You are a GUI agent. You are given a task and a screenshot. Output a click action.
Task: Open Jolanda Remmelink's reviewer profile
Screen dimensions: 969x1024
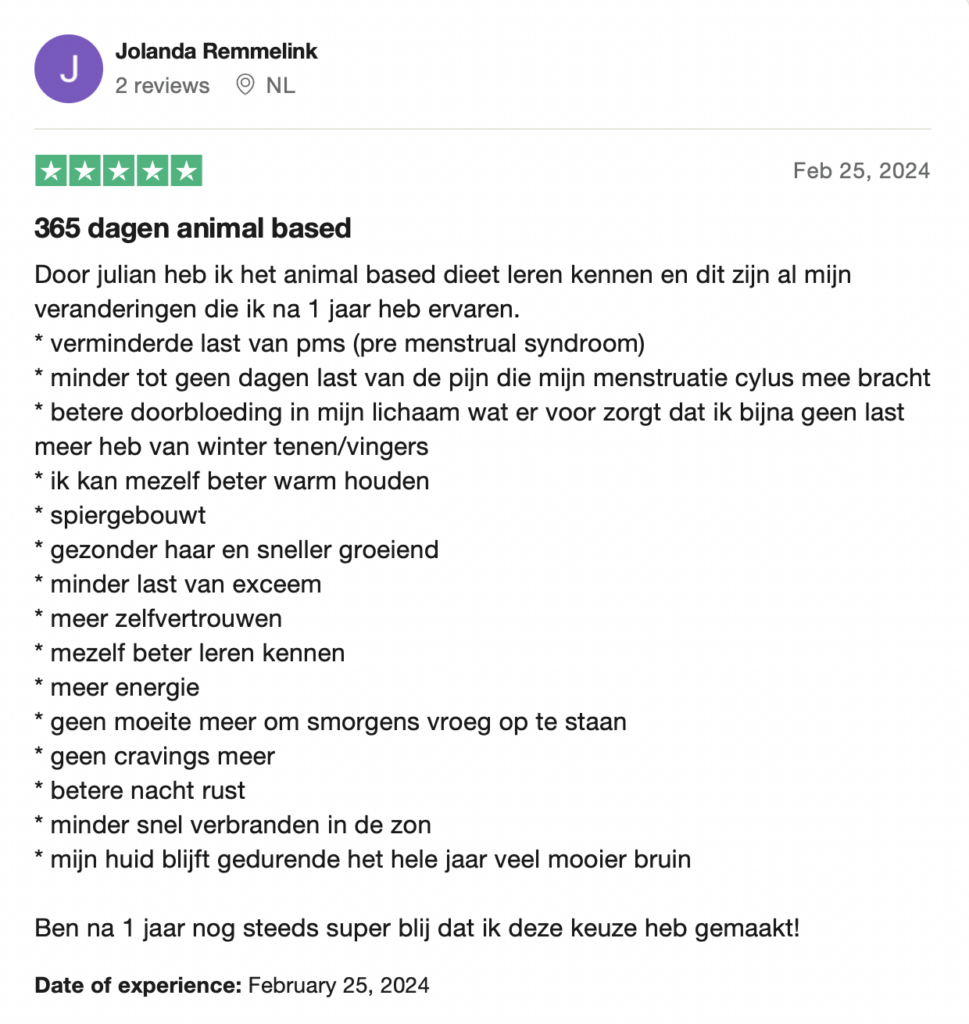(x=216, y=51)
